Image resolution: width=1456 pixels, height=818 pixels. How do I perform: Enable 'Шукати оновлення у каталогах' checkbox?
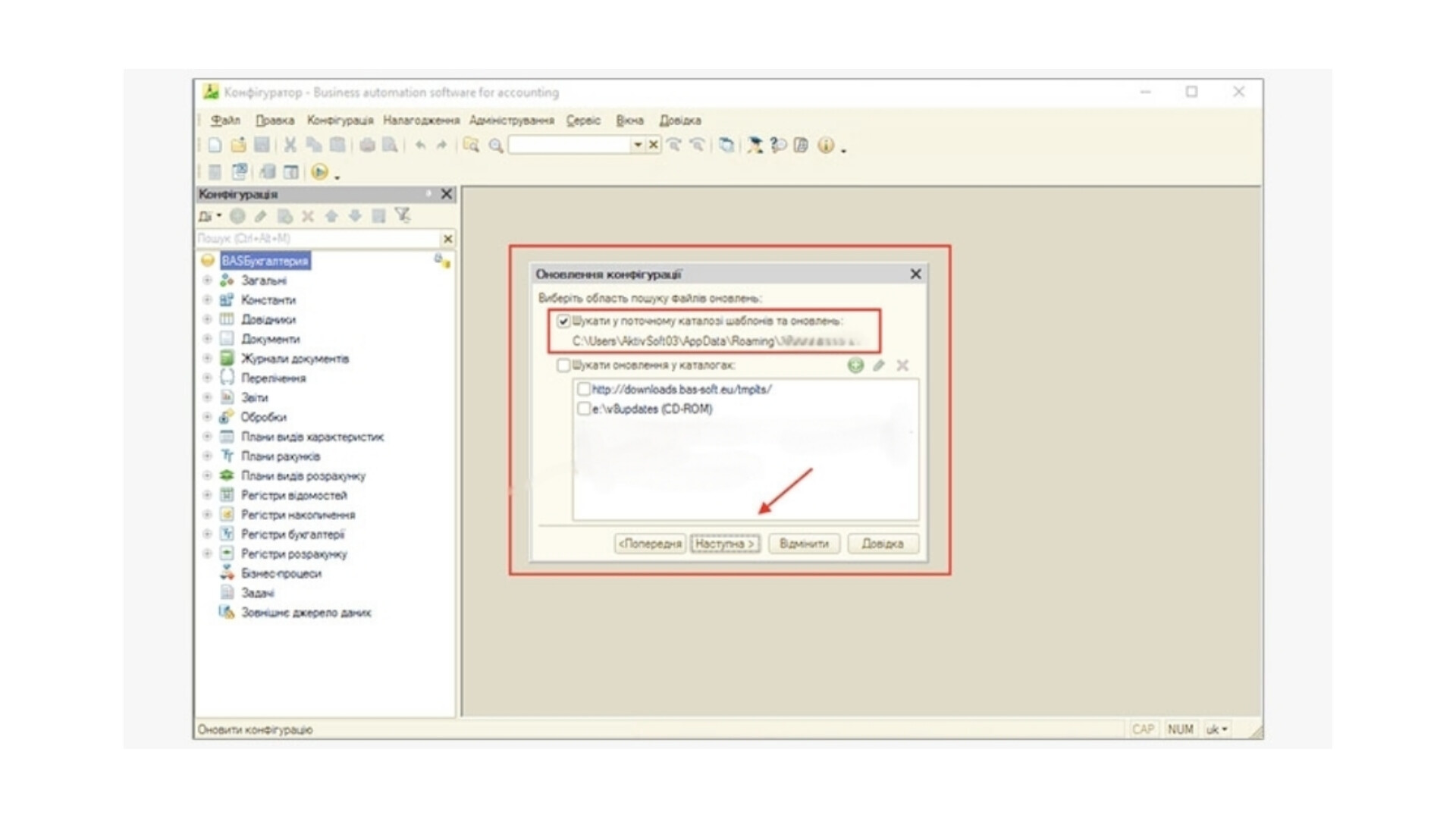(563, 365)
